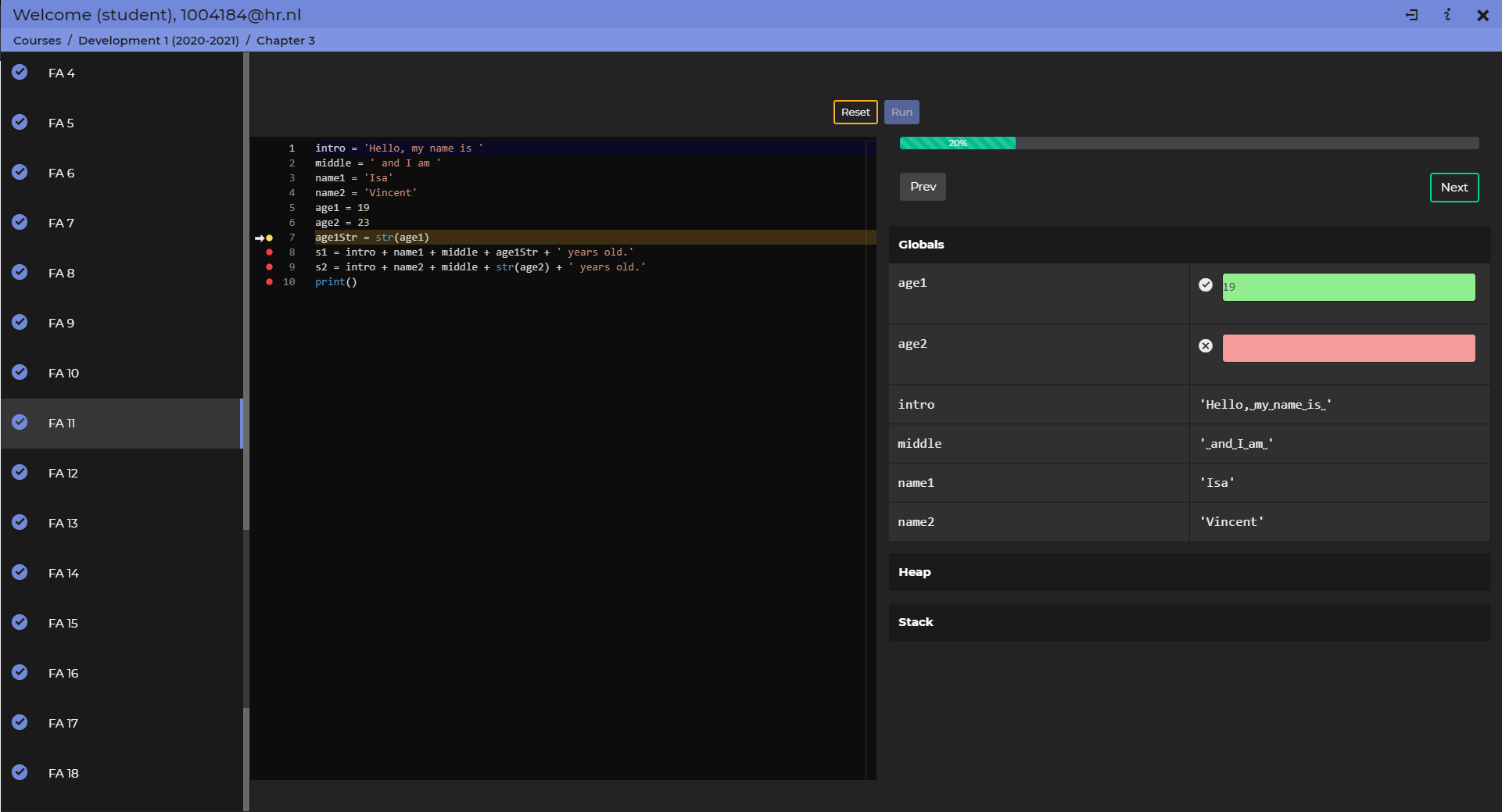Expand the Stack section header
Screen dimensions: 1502x812
coord(1189,622)
